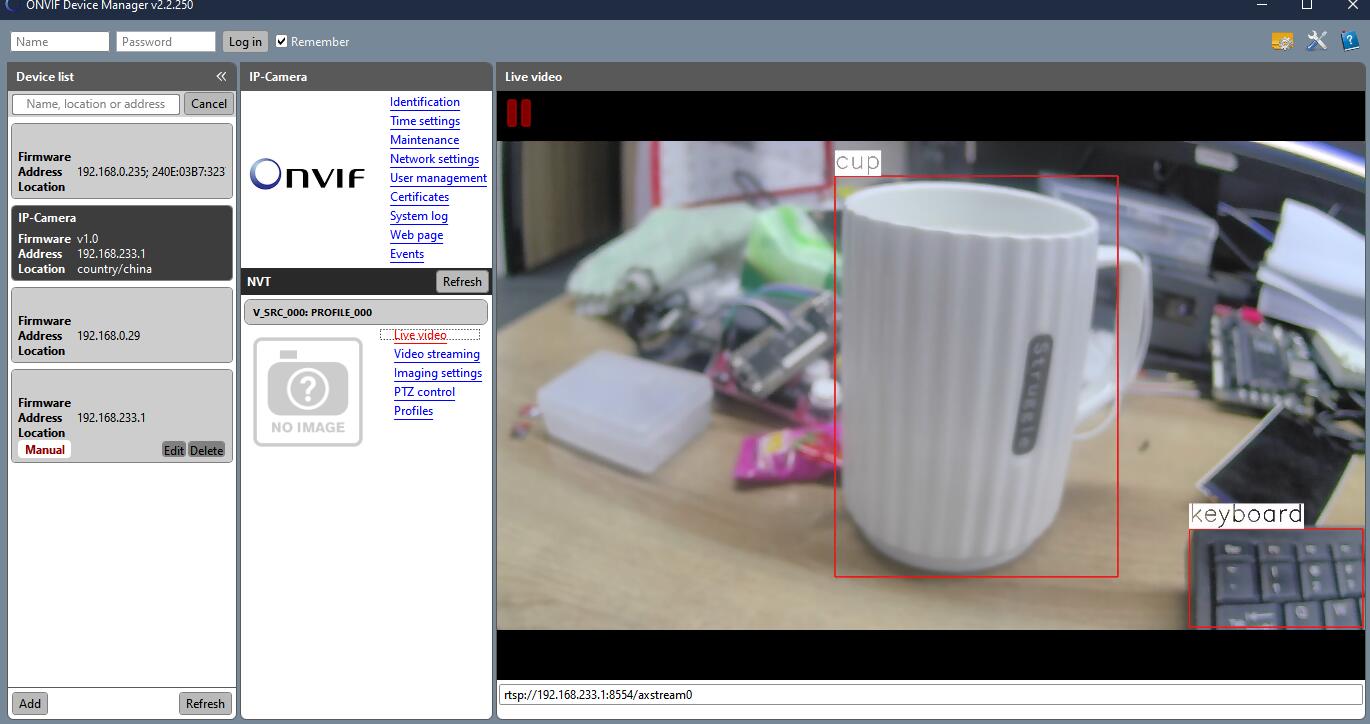The image size is (1370, 724).
Task: Open the Profiles link
Action: [x=413, y=411]
